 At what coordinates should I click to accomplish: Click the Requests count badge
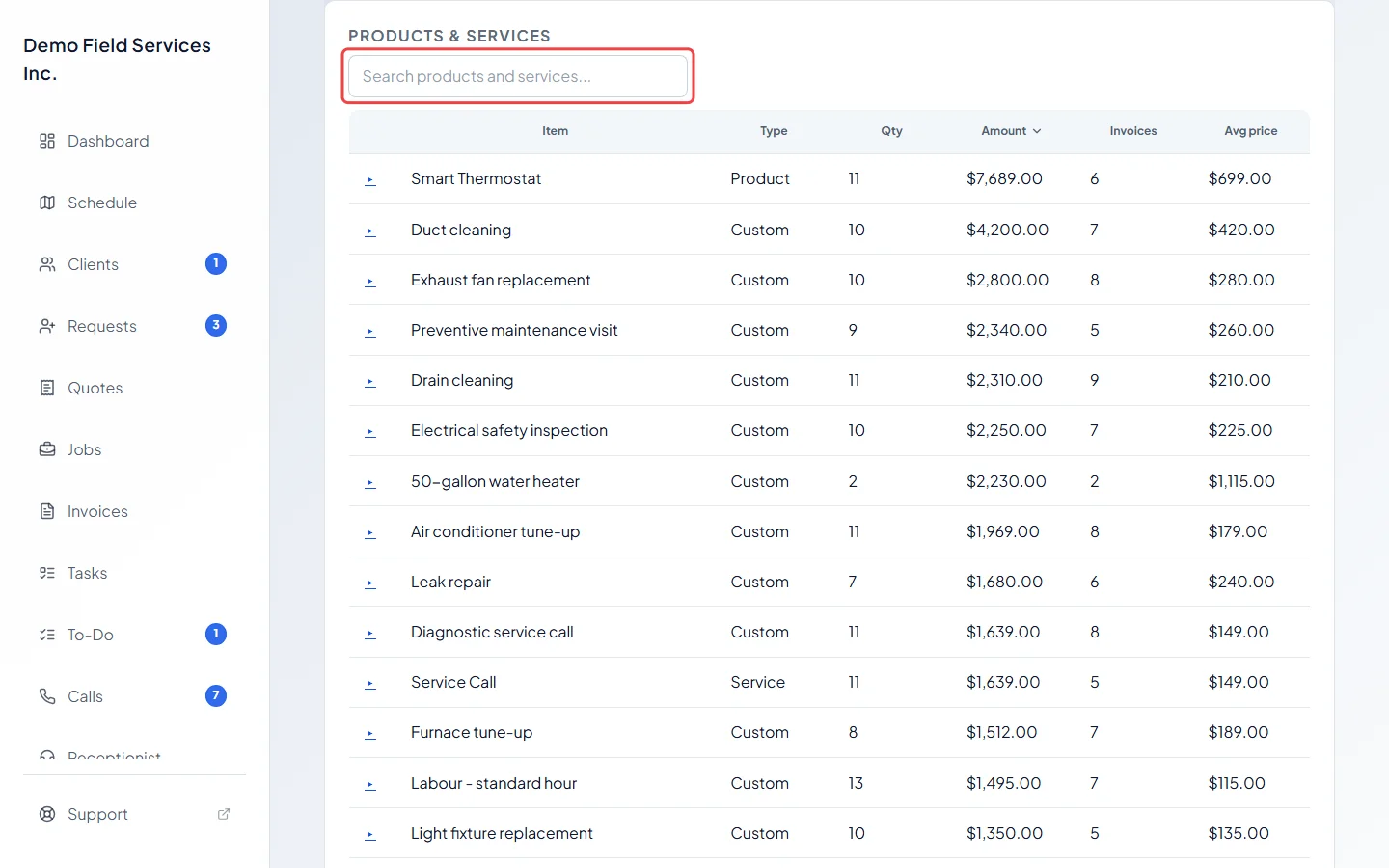[216, 325]
